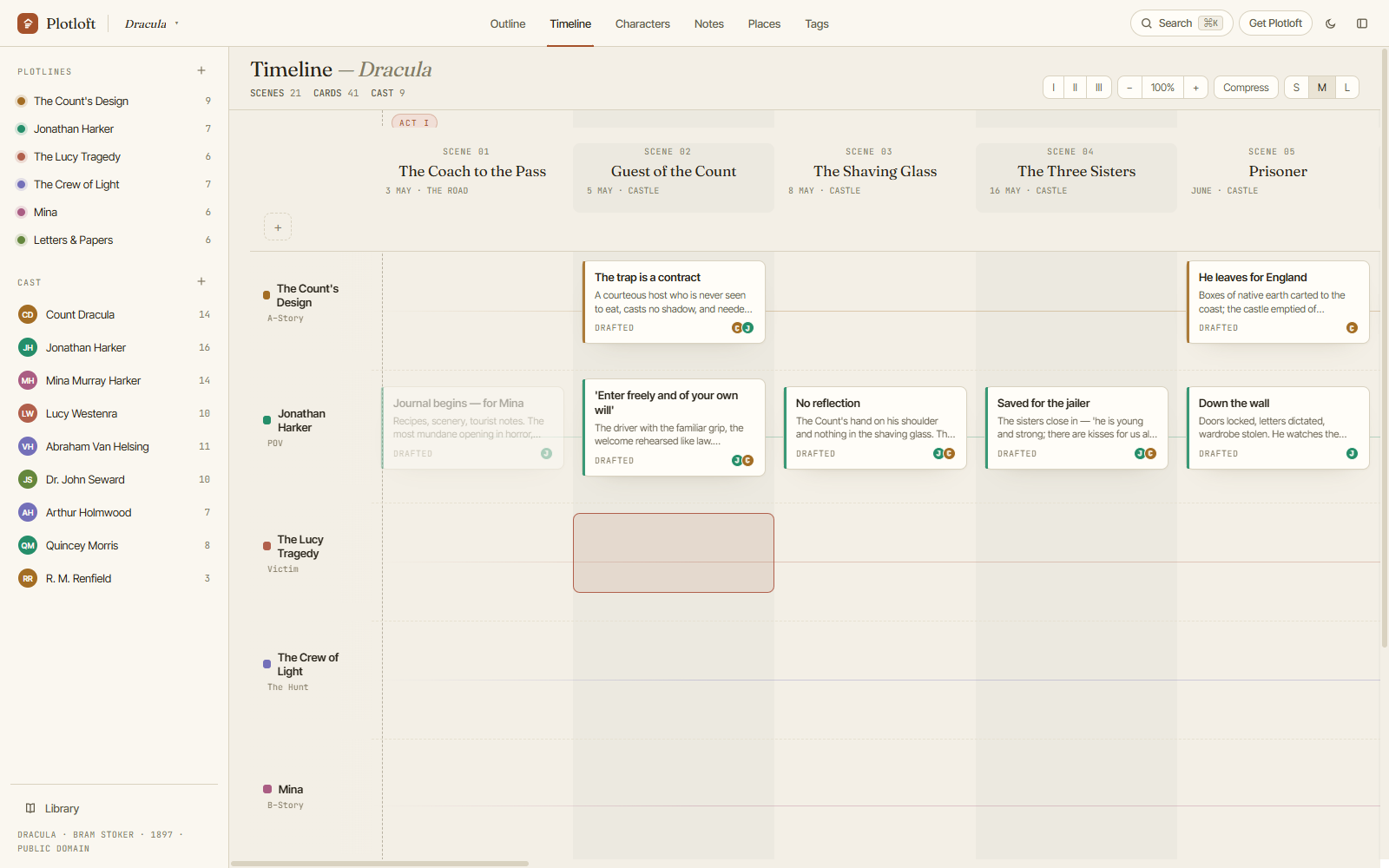Click Get Plotloft button
Screen dimensions: 1389x868
pos(1275,23)
